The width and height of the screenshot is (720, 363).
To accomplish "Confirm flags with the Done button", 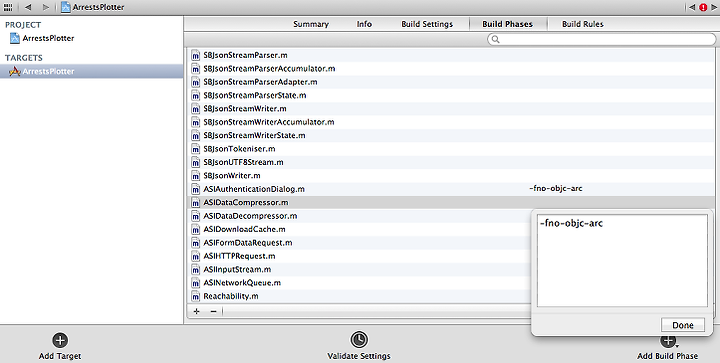I will 683,325.
